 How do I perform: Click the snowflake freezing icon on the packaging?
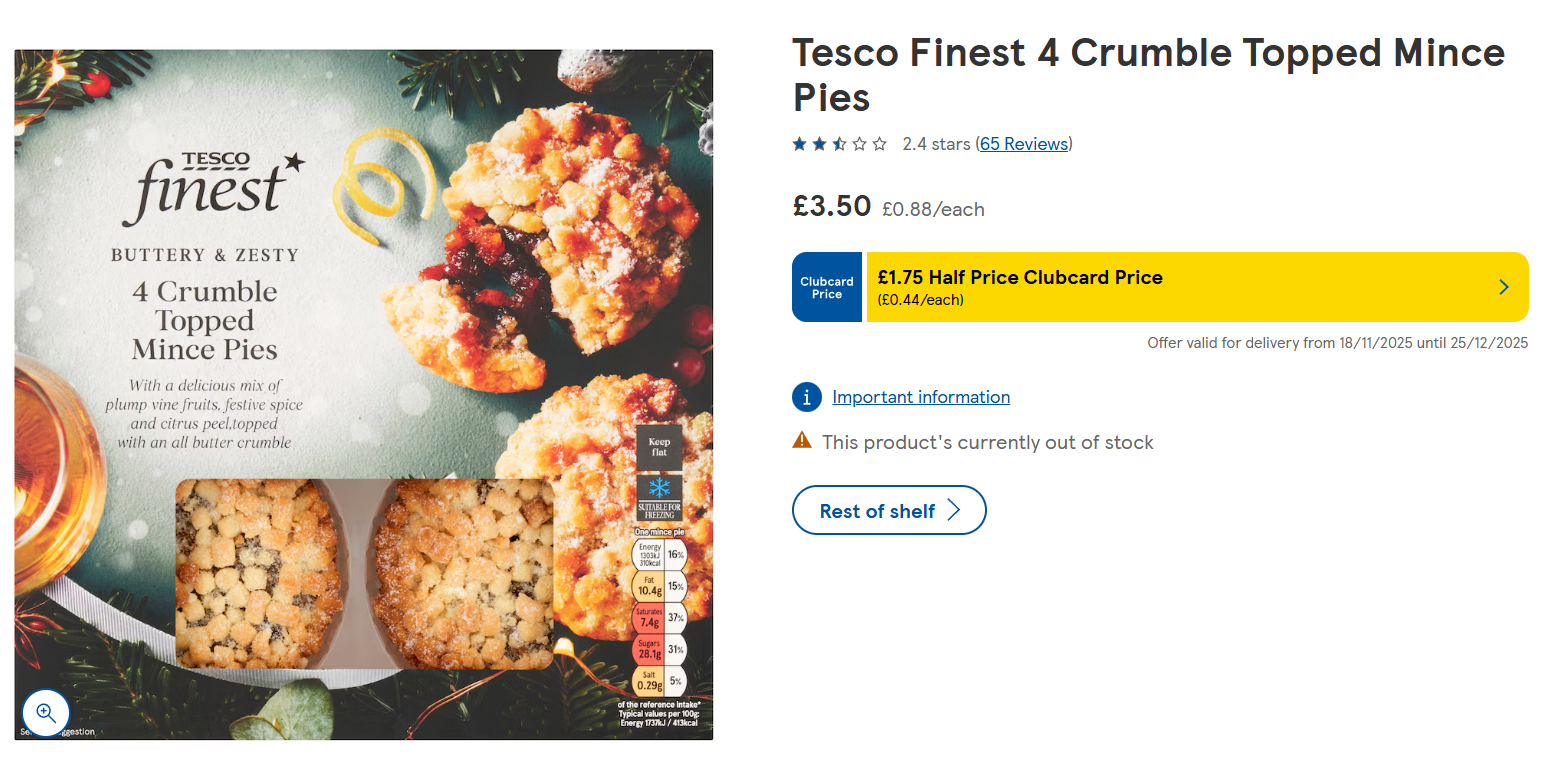click(659, 488)
